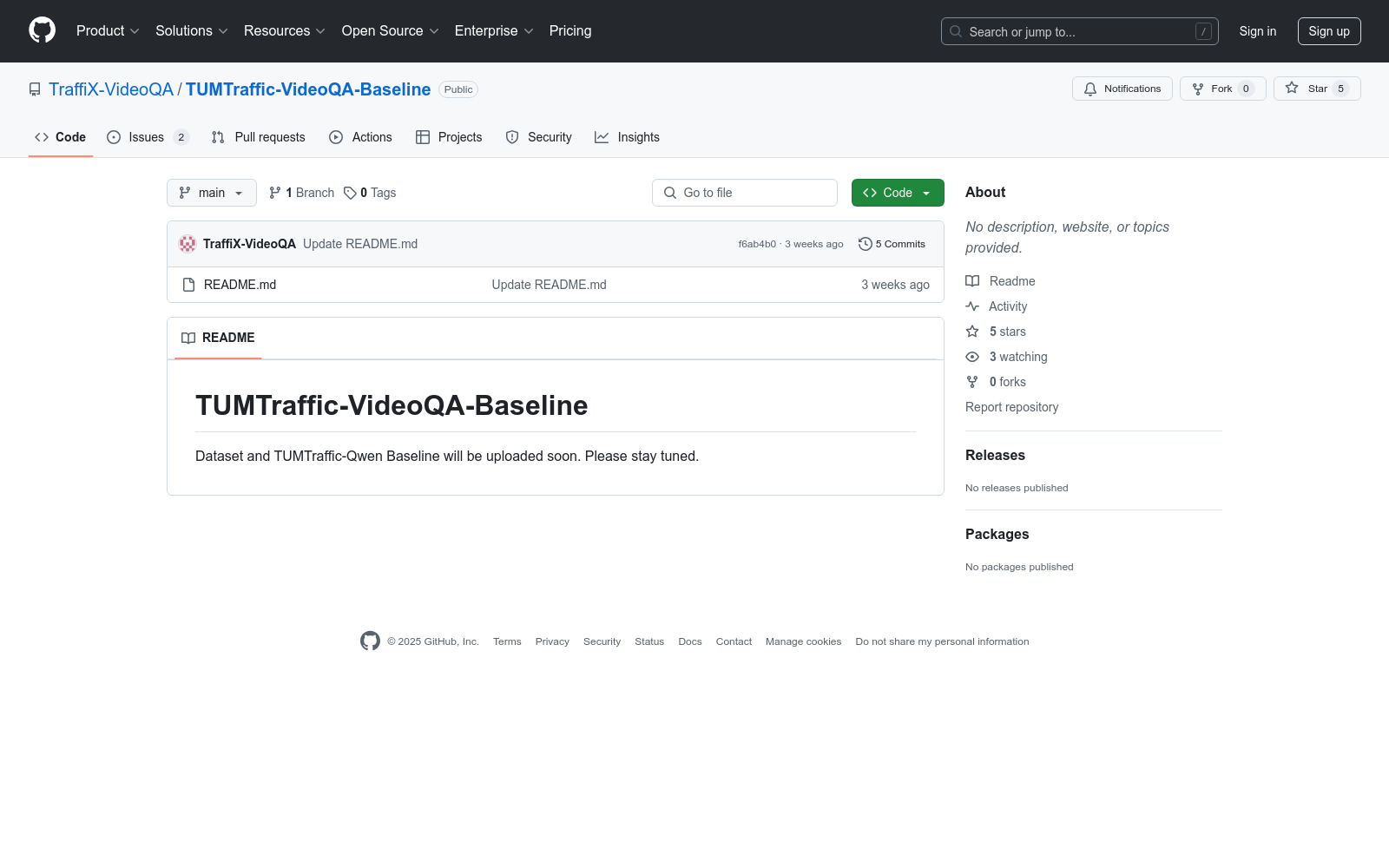View the 0 forks list
Image resolution: width=1389 pixels, height=868 pixels.
coord(996,382)
